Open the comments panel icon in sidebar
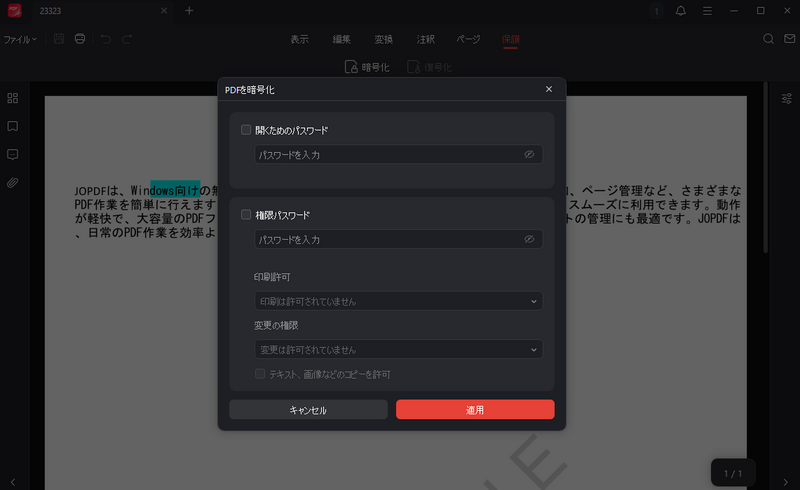The width and height of the screenshot is (800, 490). (13, 155)
